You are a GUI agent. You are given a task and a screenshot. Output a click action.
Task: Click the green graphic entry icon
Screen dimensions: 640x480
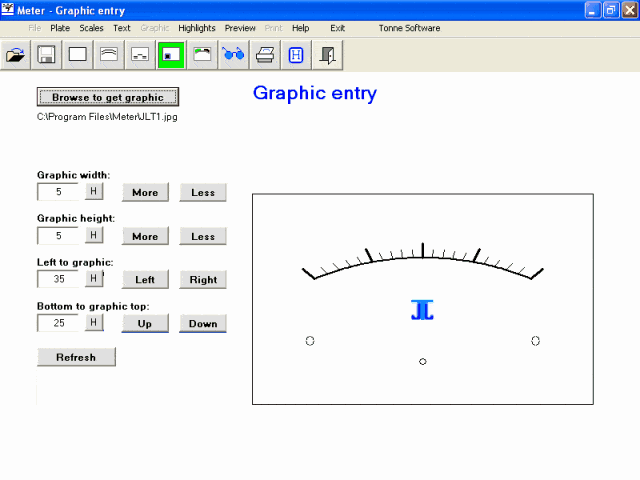(x=171, y=55)
